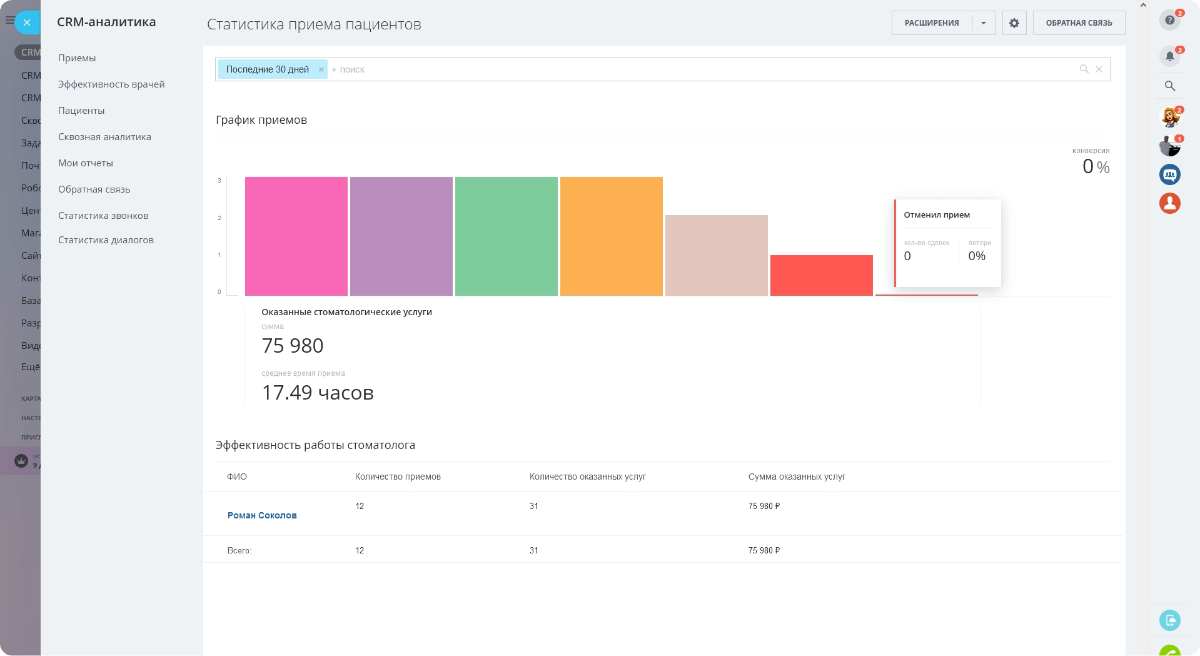Open Роман Соколов profile link
Screen dimensions: 1200x656
click(262, 515)
